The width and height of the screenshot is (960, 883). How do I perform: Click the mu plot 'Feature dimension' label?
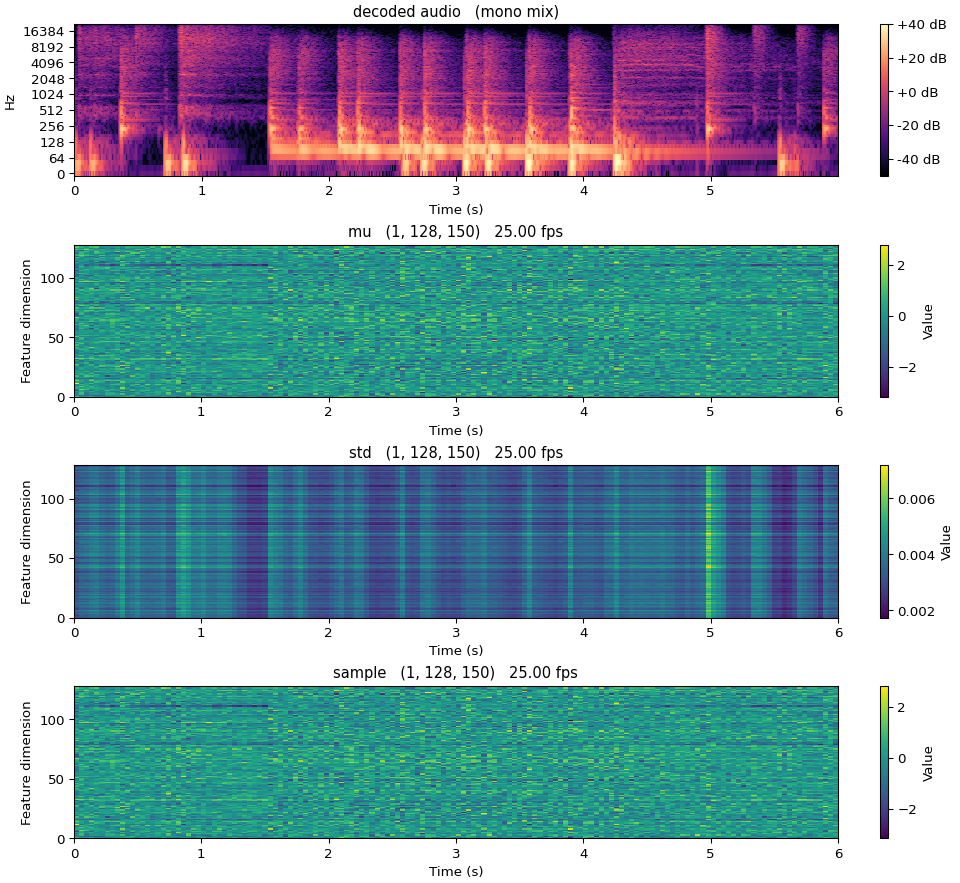tap(26, 321)
